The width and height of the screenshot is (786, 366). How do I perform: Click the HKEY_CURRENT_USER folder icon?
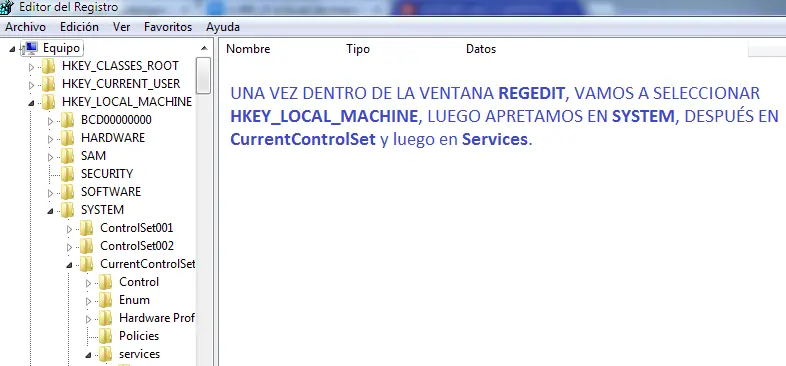coord(49,84)
